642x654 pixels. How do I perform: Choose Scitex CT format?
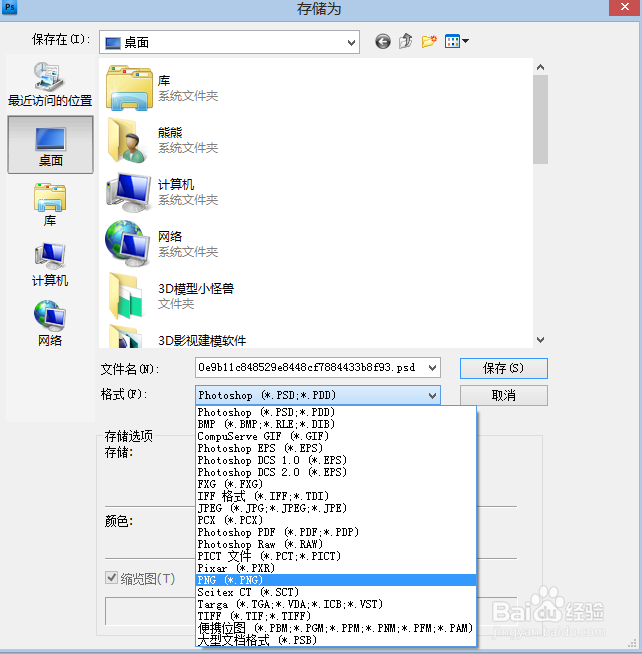336,592
